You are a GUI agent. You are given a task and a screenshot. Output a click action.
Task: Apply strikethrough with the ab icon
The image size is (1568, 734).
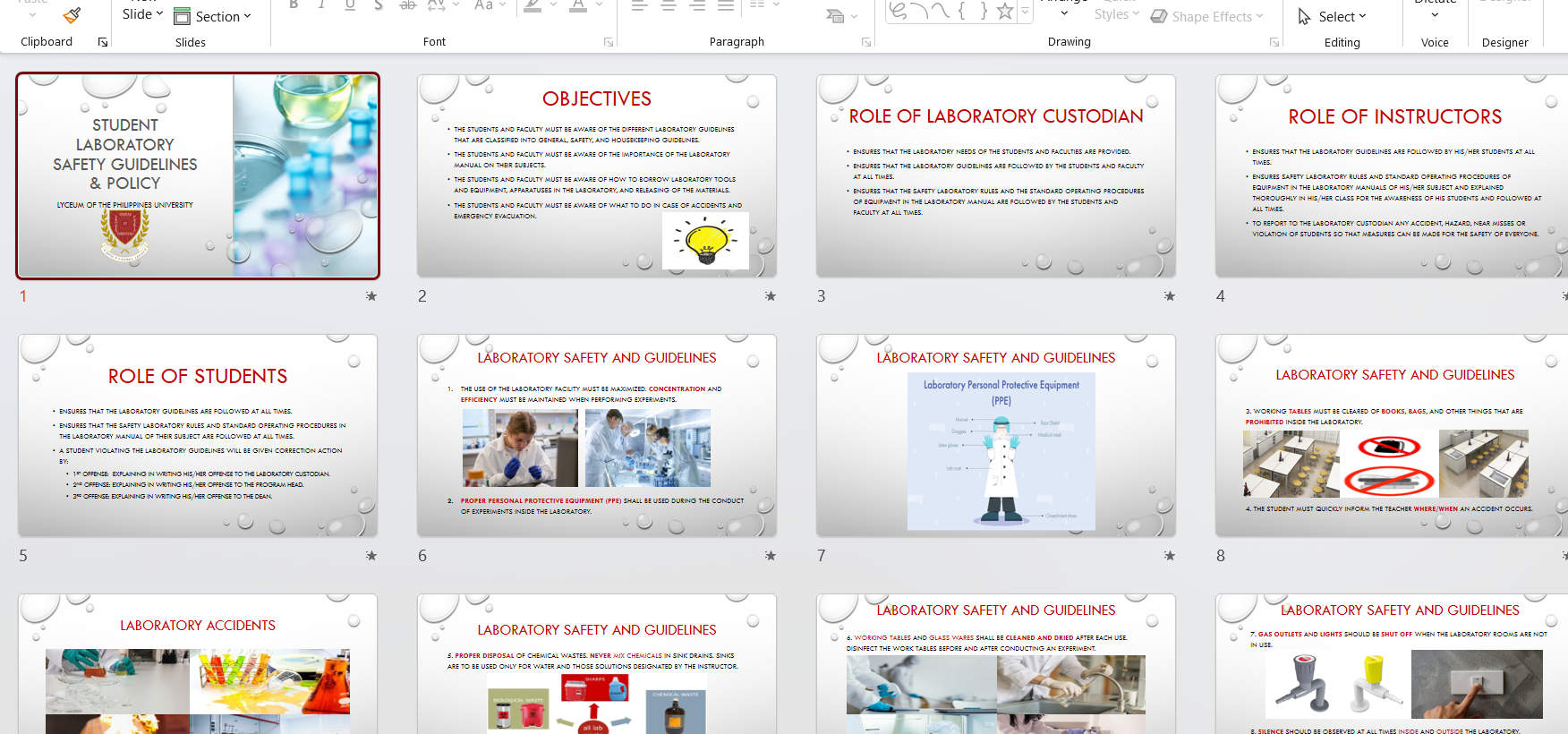click(x=407, y=5)
